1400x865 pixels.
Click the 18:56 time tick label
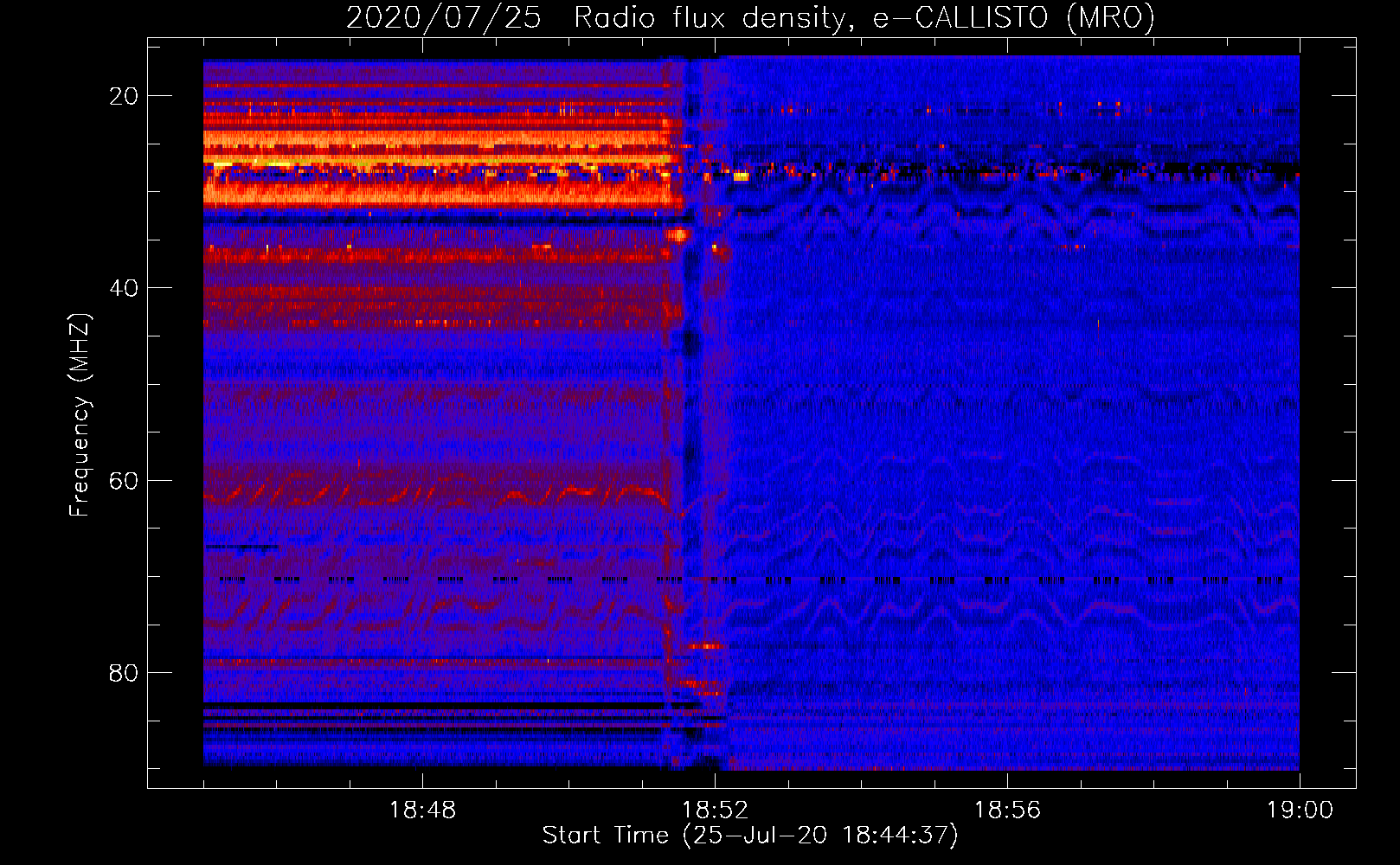(x=1007, y=811)
